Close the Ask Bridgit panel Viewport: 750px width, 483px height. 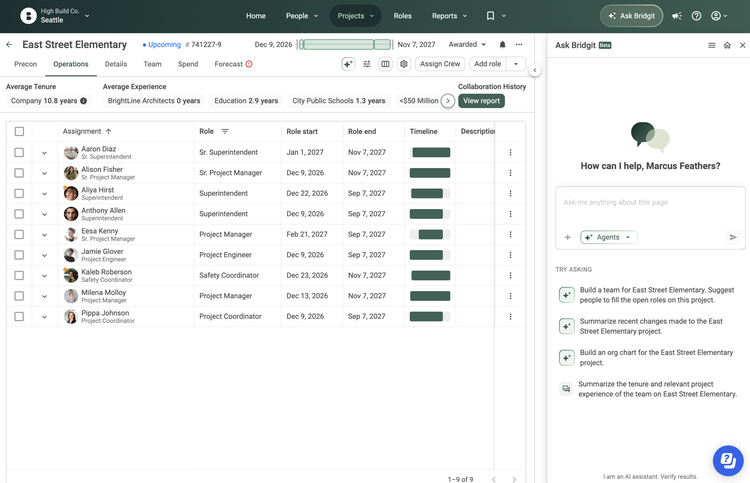click(x=742, y=45)
